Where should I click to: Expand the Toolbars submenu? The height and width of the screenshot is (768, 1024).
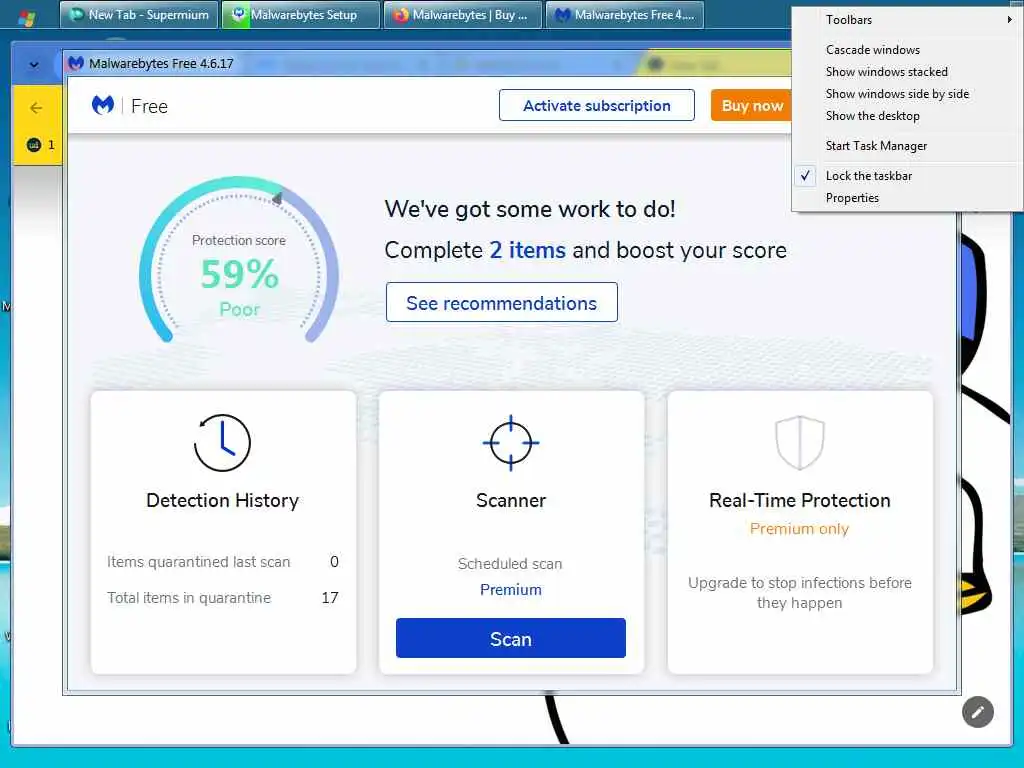pyautogui.click(x=906, y=20)
